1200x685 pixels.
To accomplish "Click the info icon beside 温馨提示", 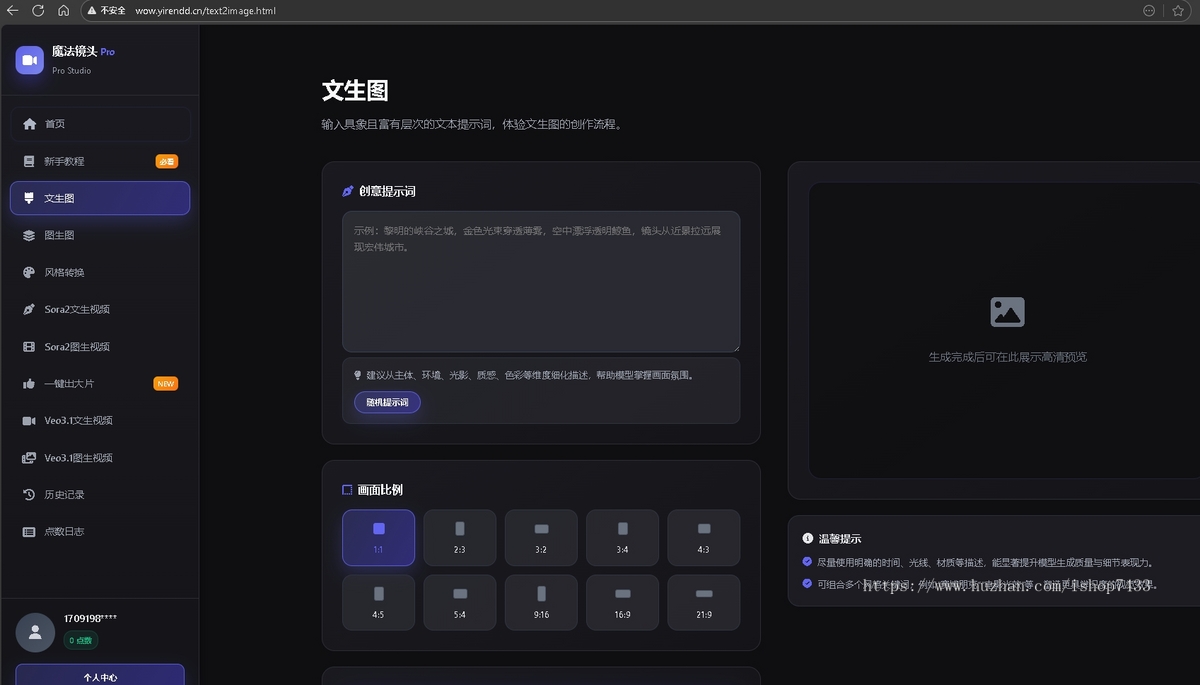I will click(808, 538).
